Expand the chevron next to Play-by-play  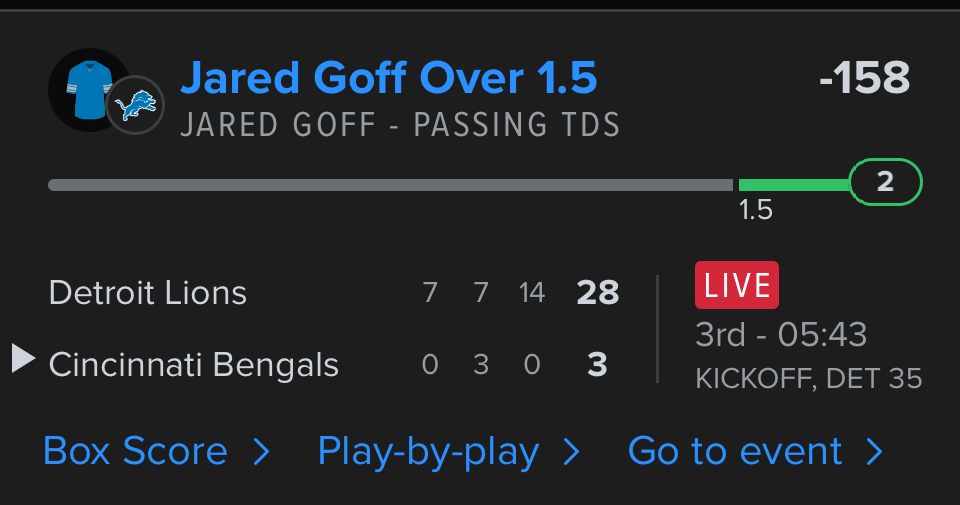[572, 453]
